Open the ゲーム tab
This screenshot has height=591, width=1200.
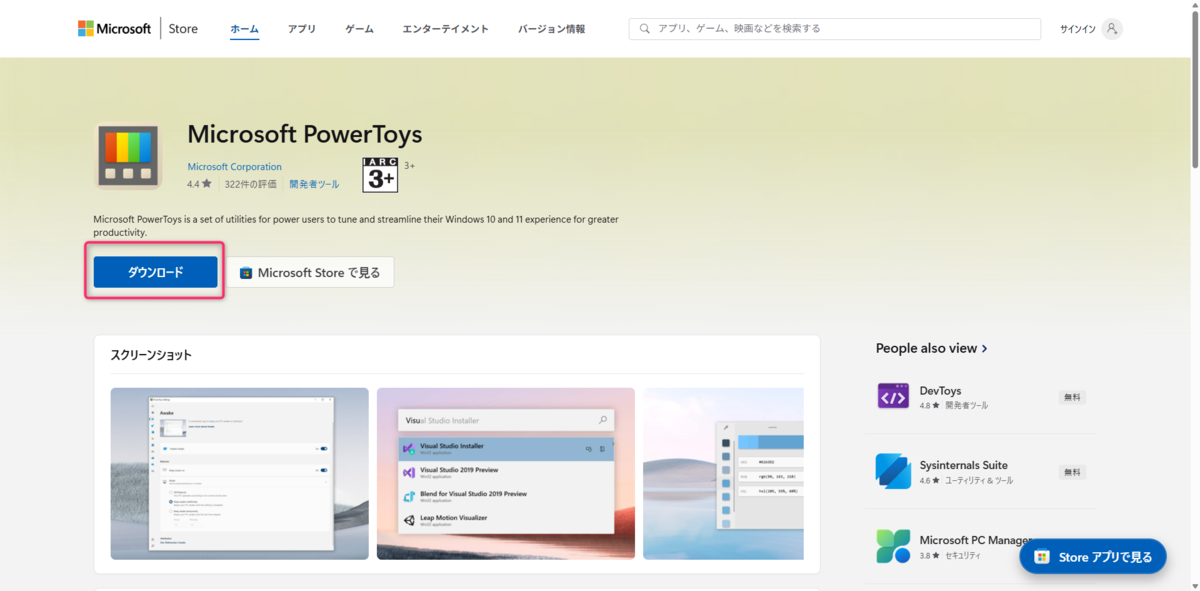360,29
